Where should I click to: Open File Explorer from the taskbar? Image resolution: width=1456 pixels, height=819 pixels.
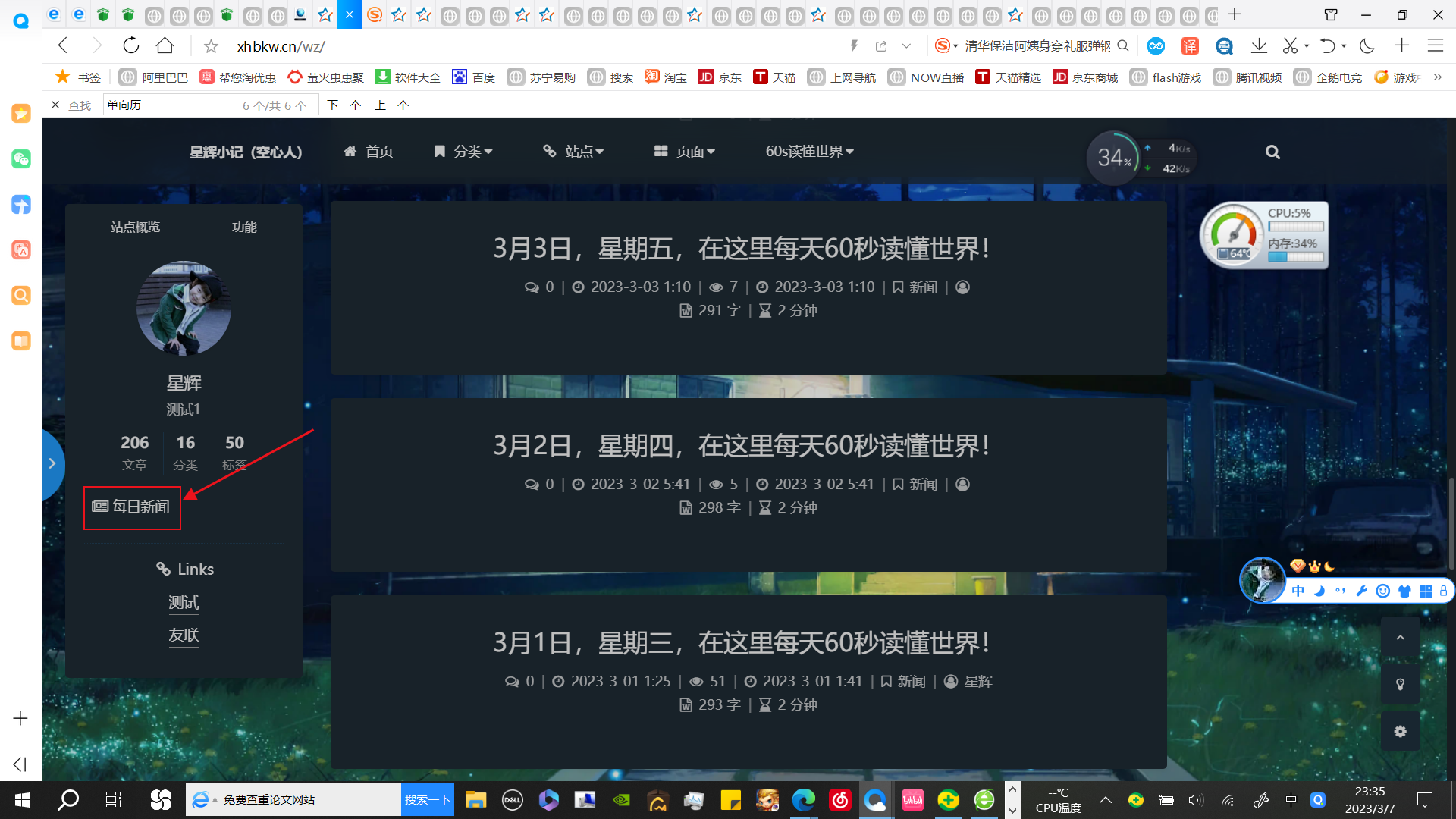475,800
